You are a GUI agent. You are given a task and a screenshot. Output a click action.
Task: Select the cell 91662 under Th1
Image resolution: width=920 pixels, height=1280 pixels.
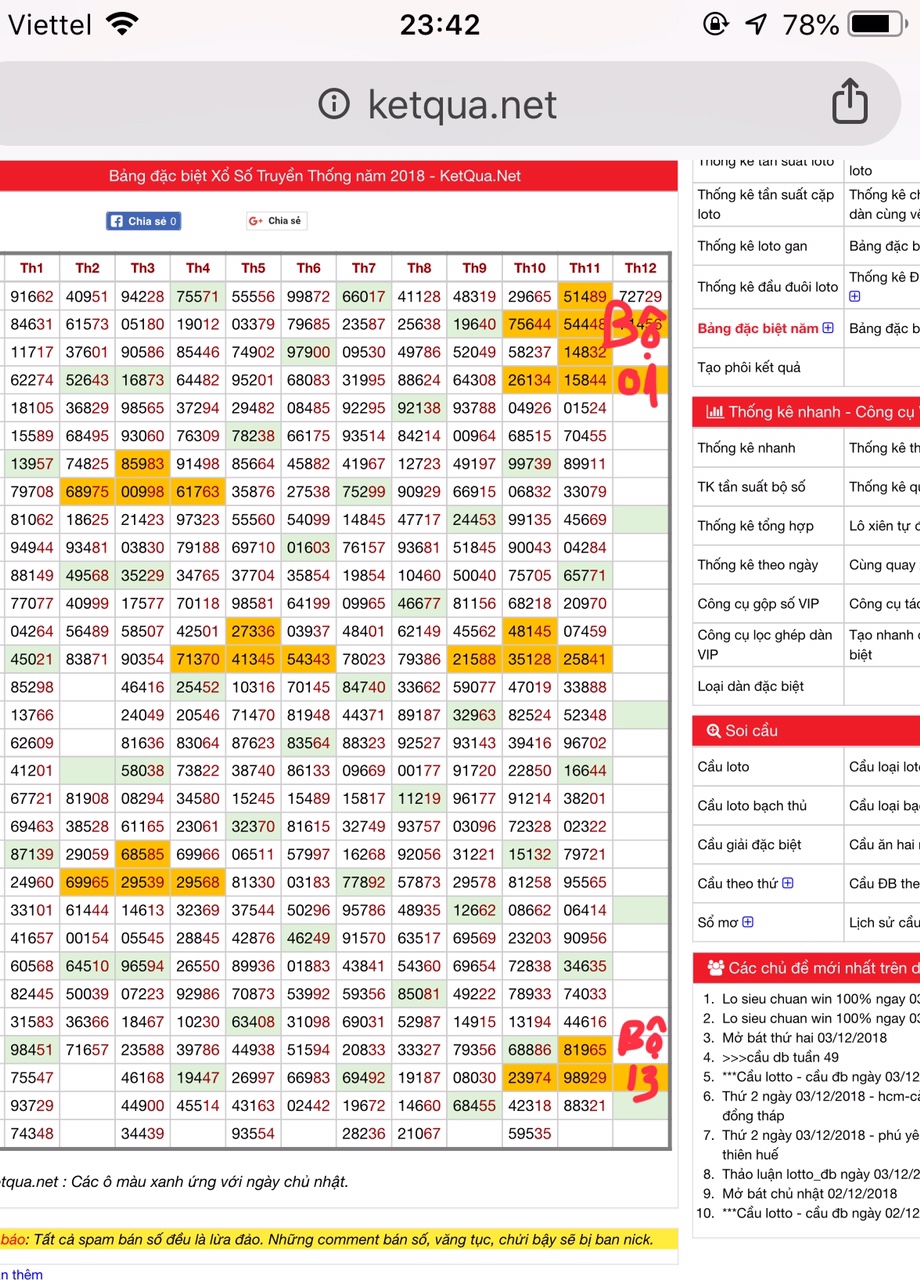32,297
